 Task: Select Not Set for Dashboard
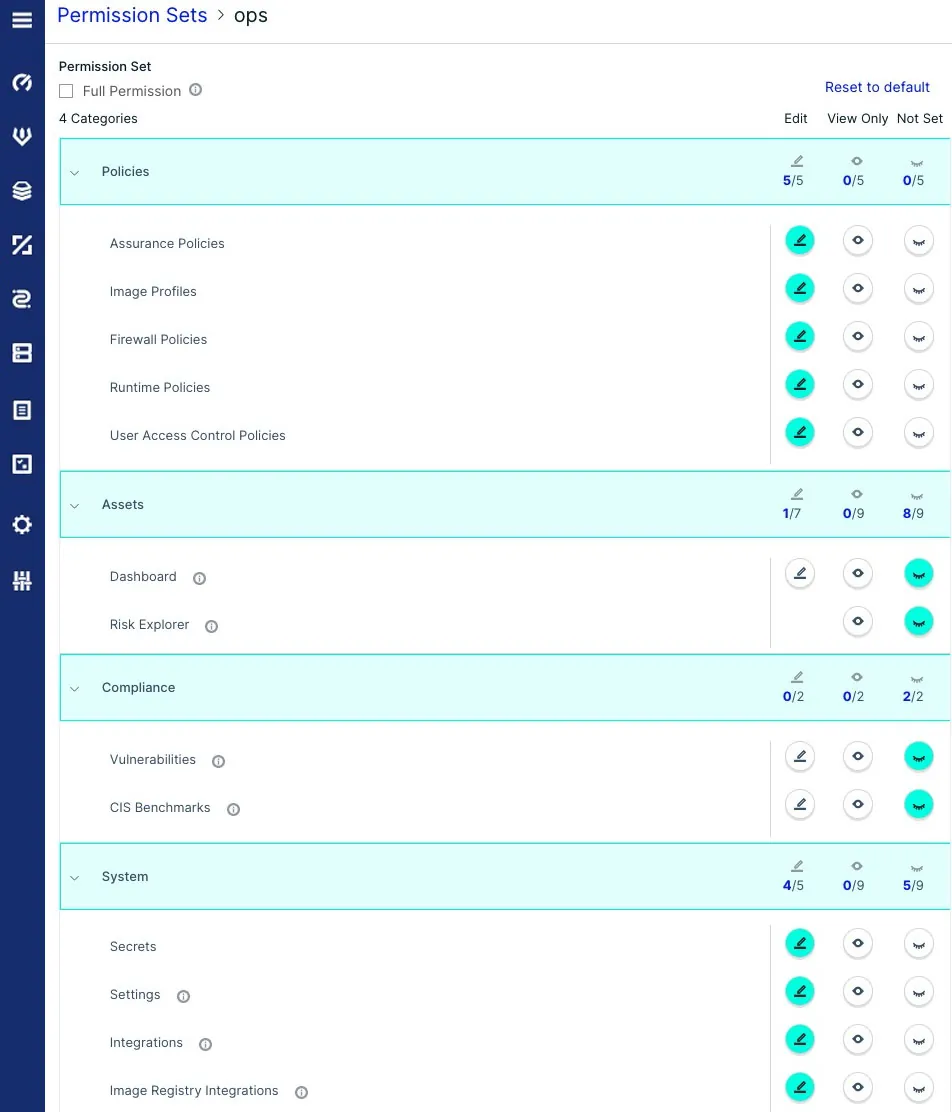point(919,573)
